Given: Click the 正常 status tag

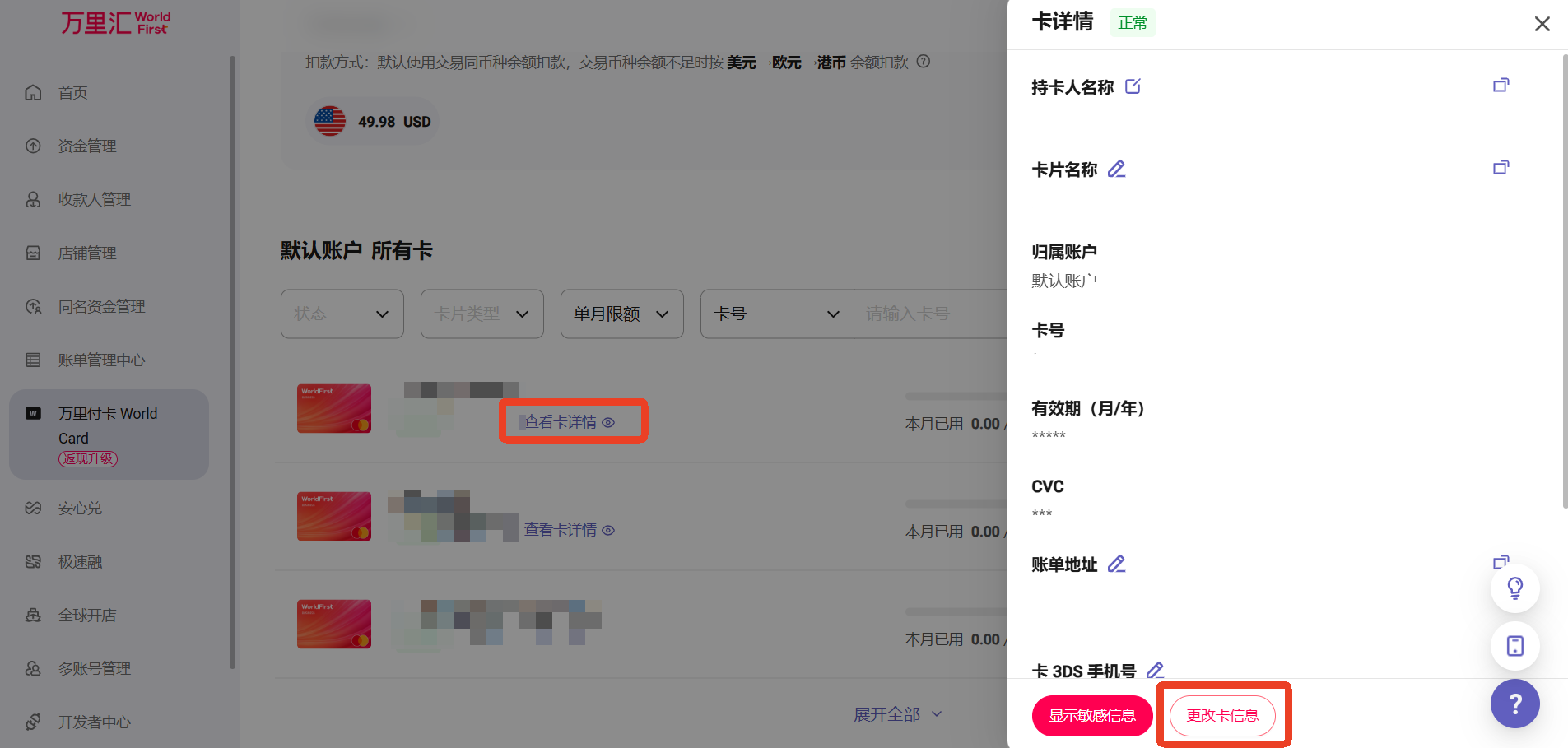Looking at the screenshot, I should [x=1133, y=23].
